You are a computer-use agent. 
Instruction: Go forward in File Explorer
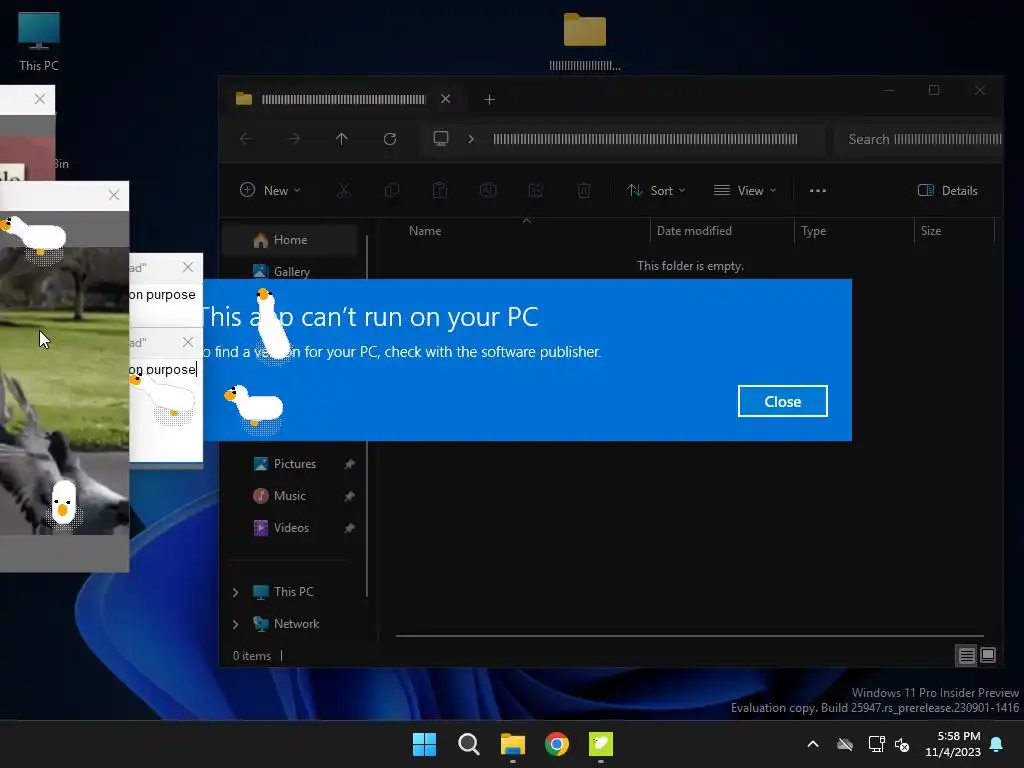(x=294, y=138)
